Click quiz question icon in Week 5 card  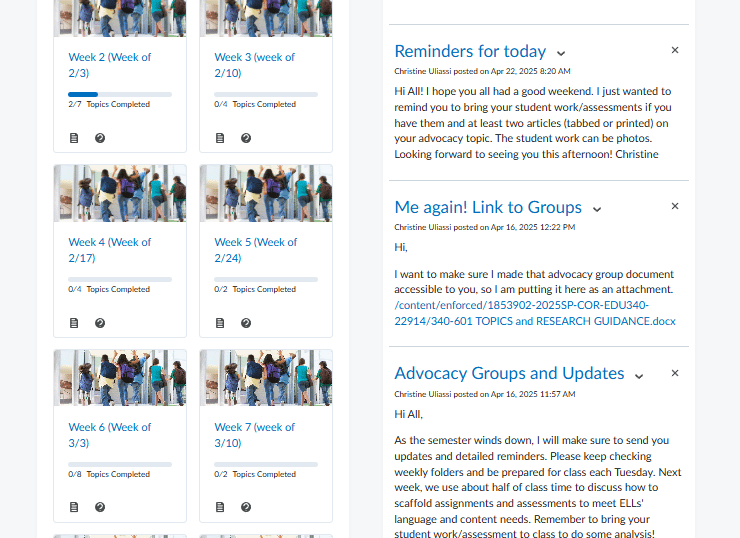246,323
